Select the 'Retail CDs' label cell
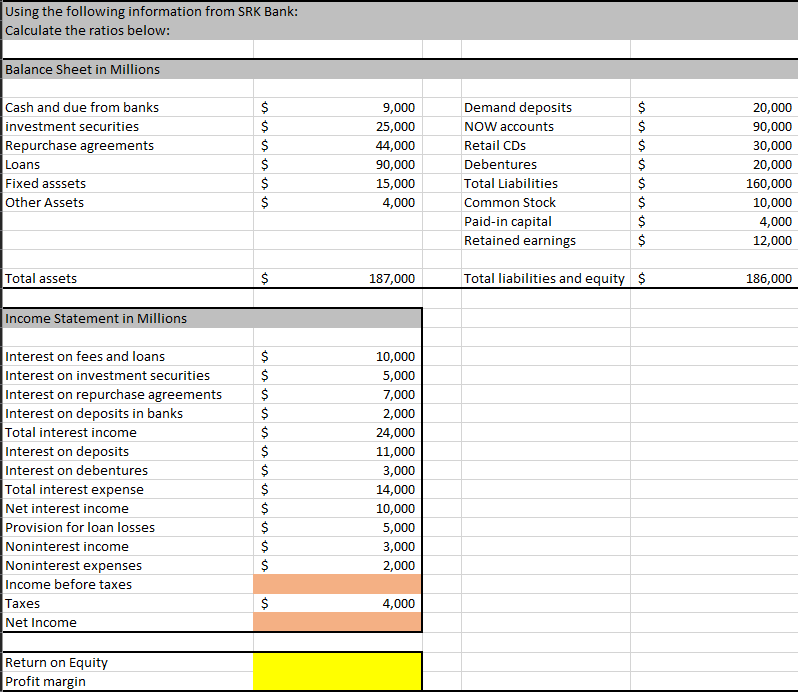Viewport: 798px width, 692px height. 546,146
